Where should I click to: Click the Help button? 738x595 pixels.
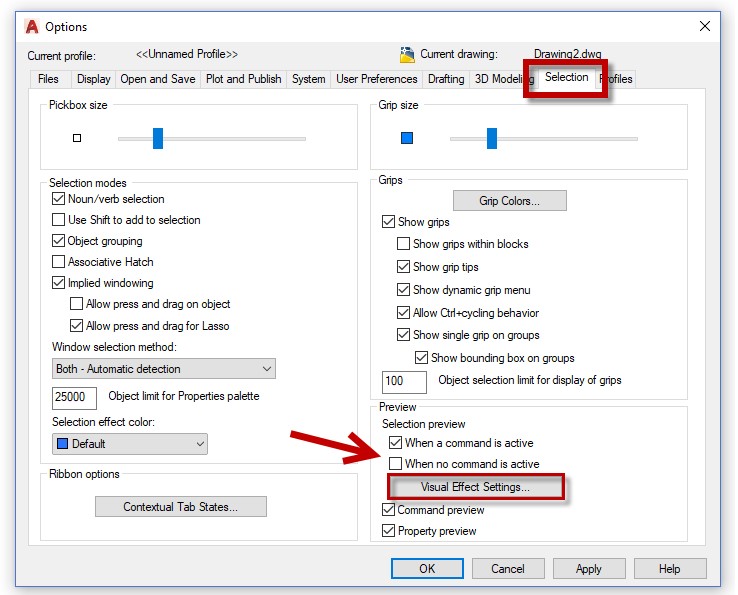(670, 569)
